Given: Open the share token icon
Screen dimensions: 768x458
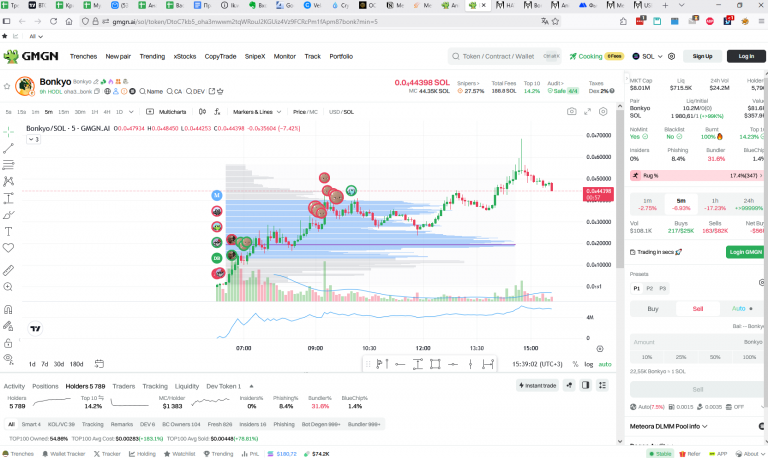Looking at the screenshot, I should click(x=212, y=91).
